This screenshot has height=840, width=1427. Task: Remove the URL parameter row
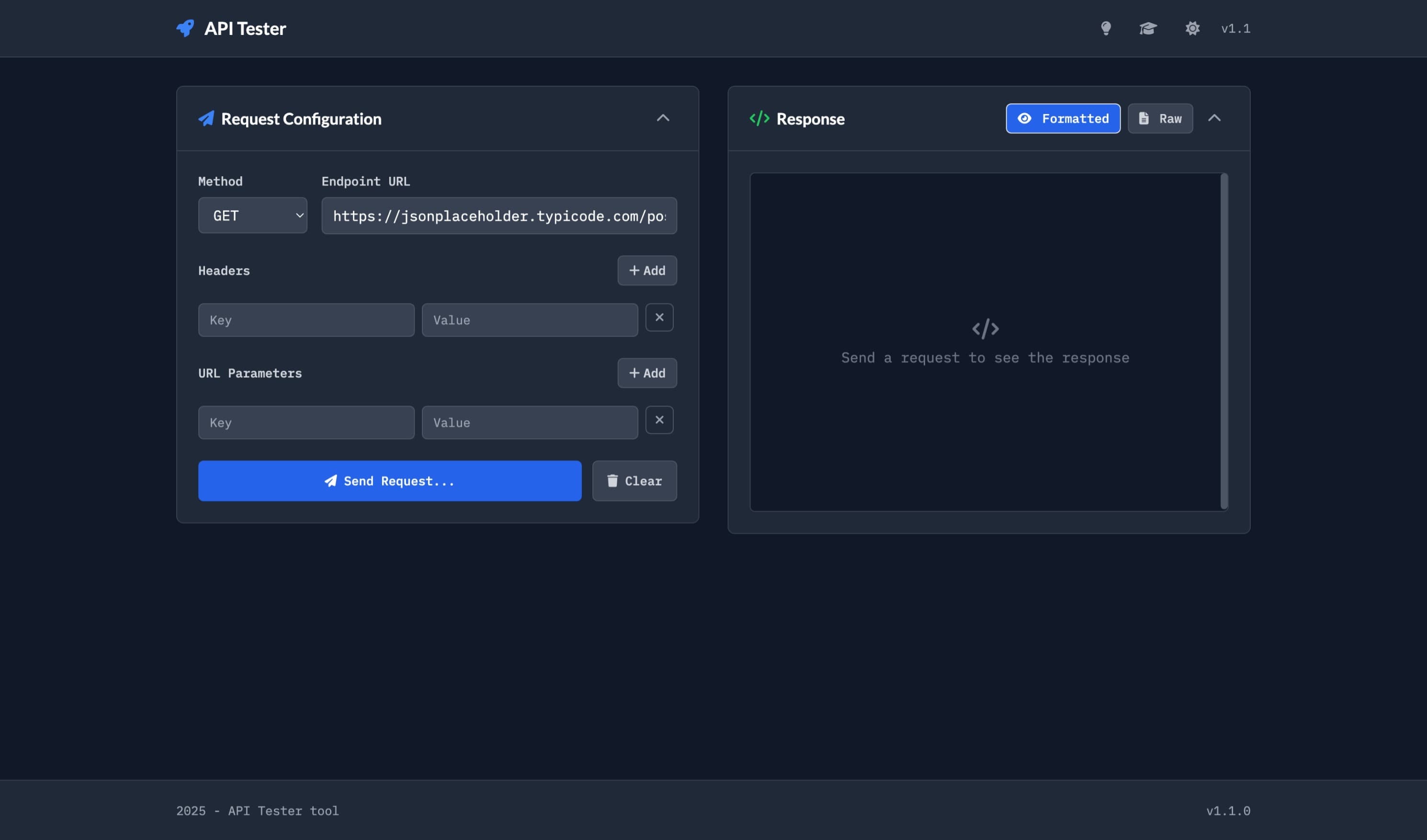pos(659,420)
